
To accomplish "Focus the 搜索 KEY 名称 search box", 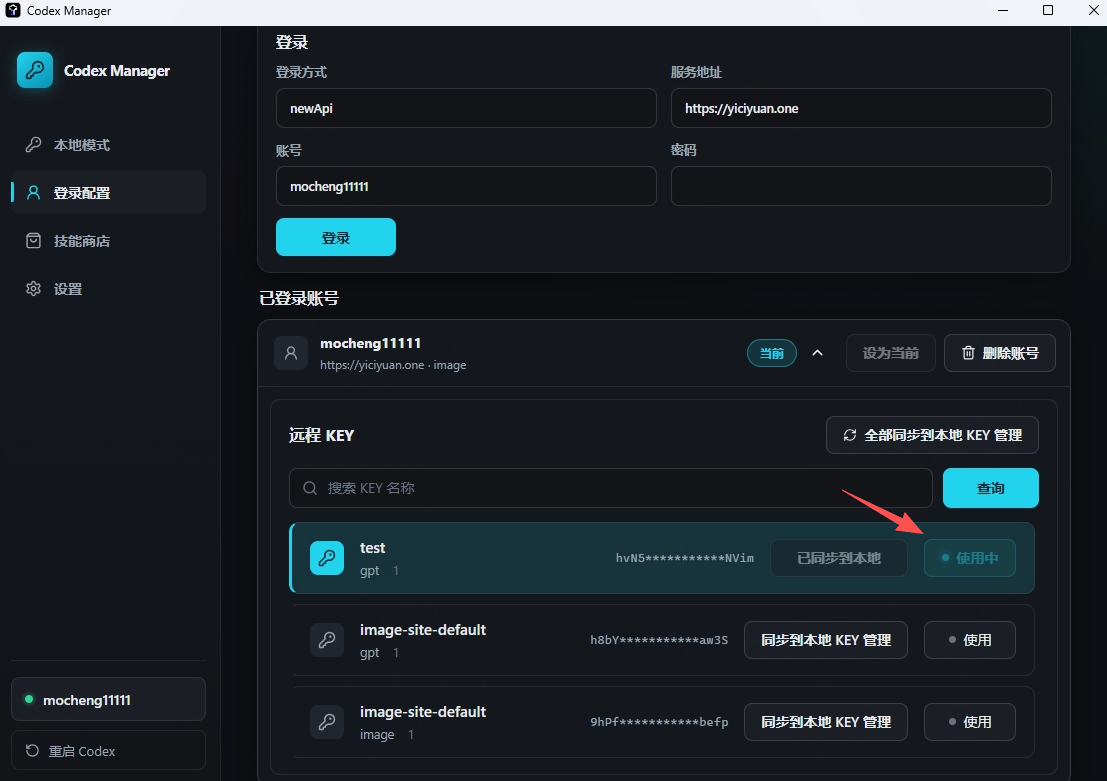I will [611, 488].
